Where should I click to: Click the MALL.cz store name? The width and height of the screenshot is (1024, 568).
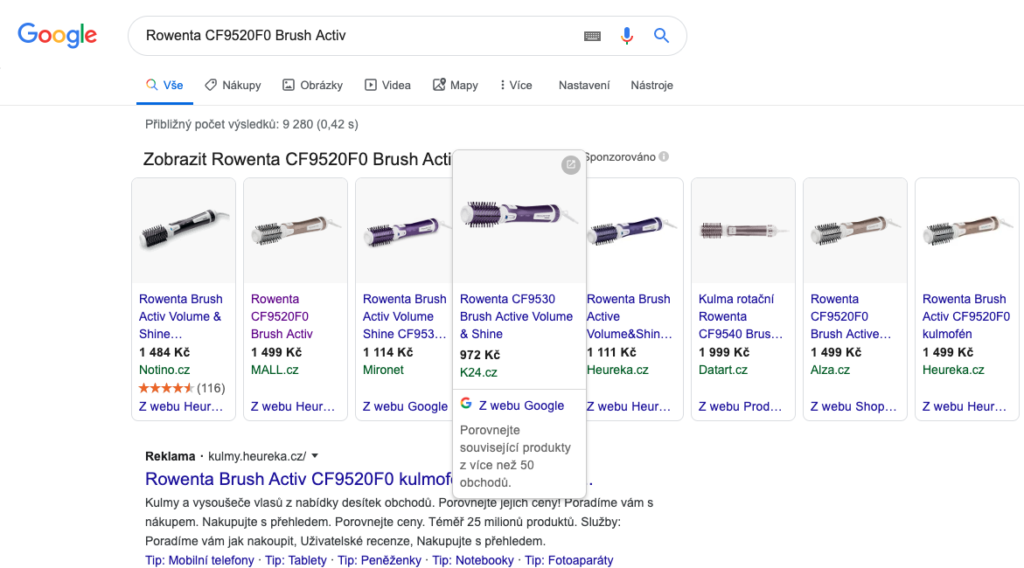click(x=274, y=370)
